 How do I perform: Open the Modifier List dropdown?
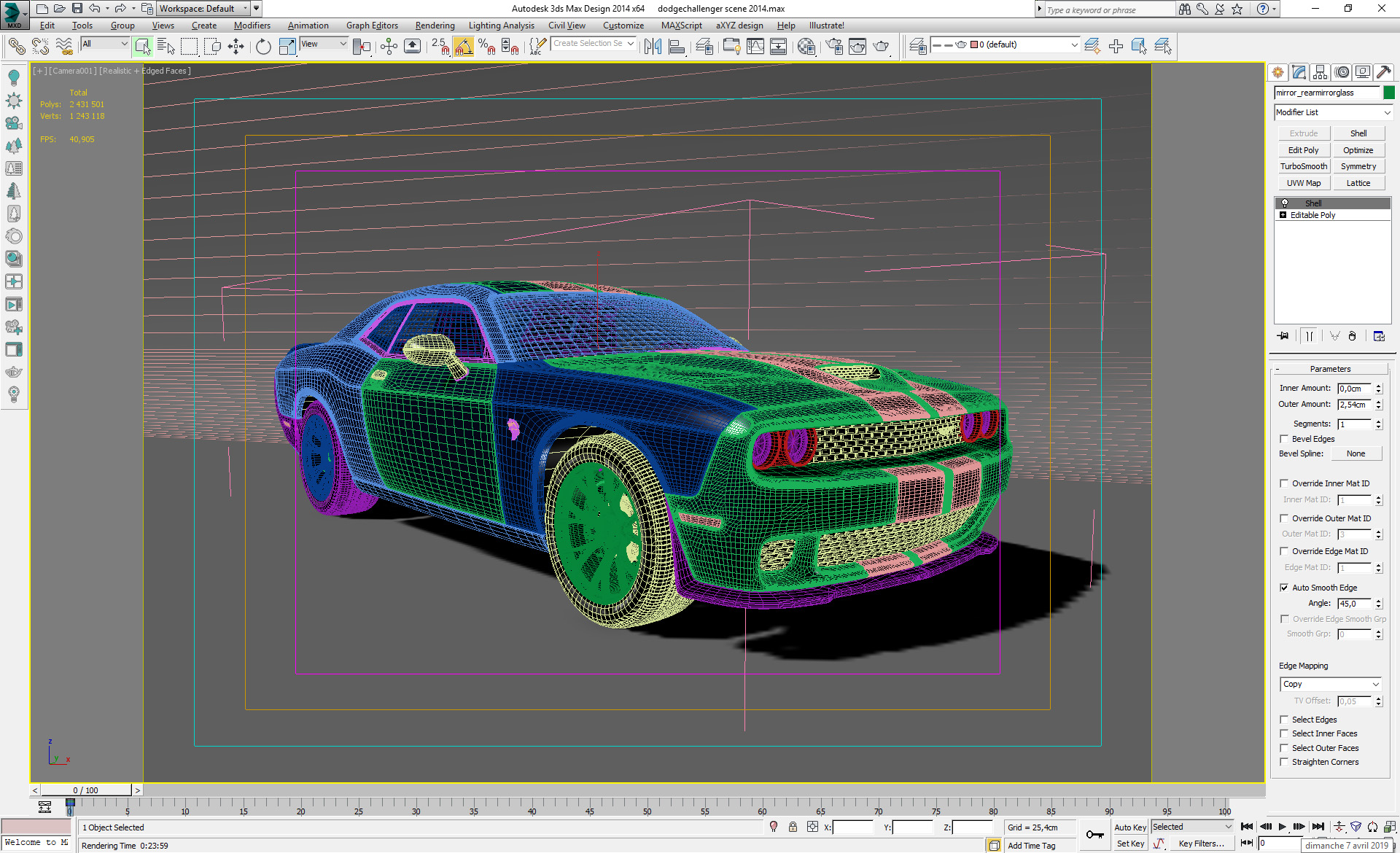(1334, 112)
